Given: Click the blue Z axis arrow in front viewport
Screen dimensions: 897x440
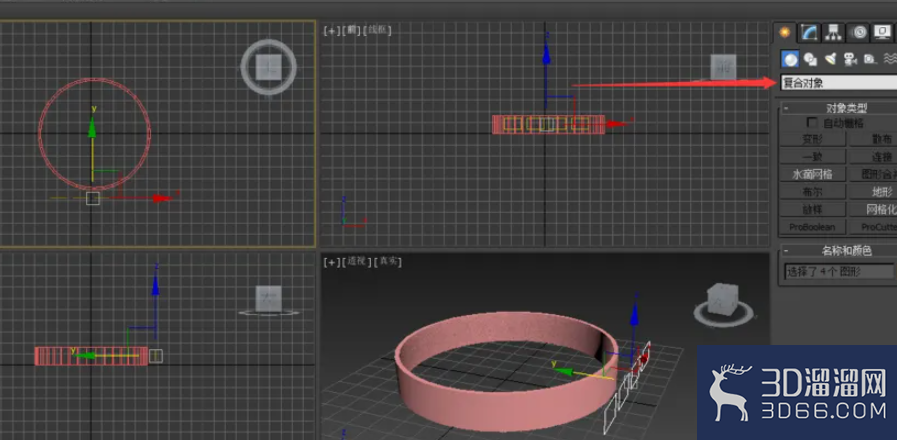Looking at the screenshot, I should pyautogui.click(x=546, y=54).
